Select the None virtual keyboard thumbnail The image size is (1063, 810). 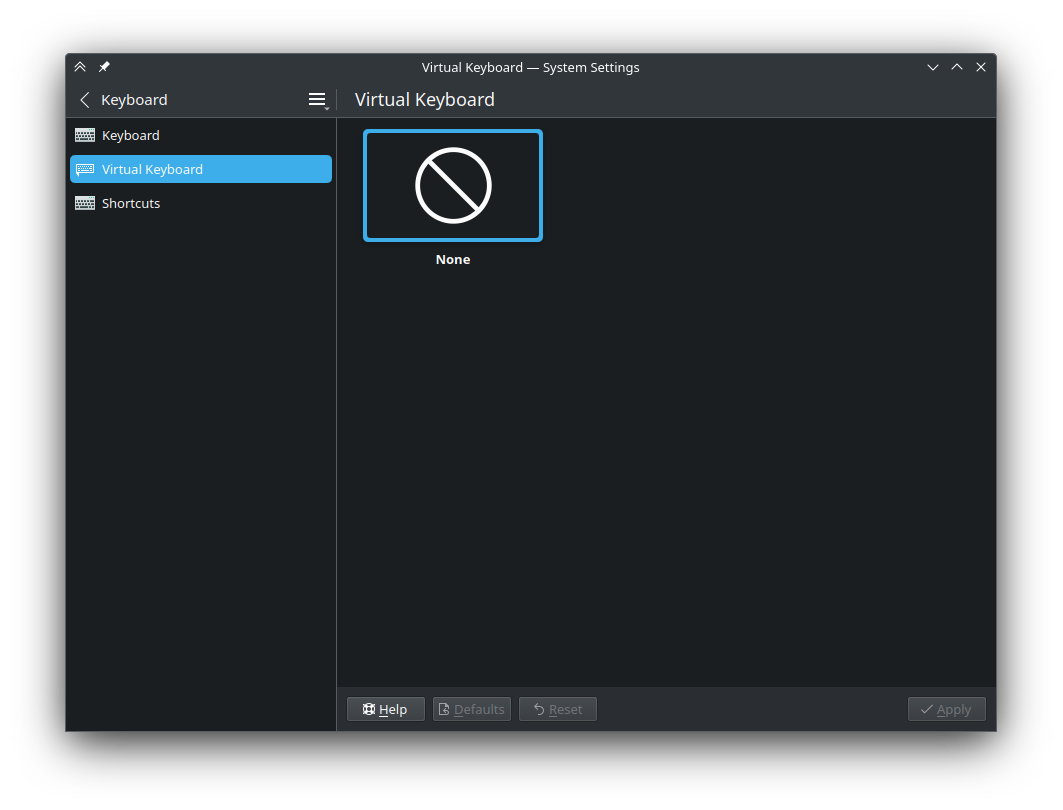pyautogui.click(x=453, y=186)
